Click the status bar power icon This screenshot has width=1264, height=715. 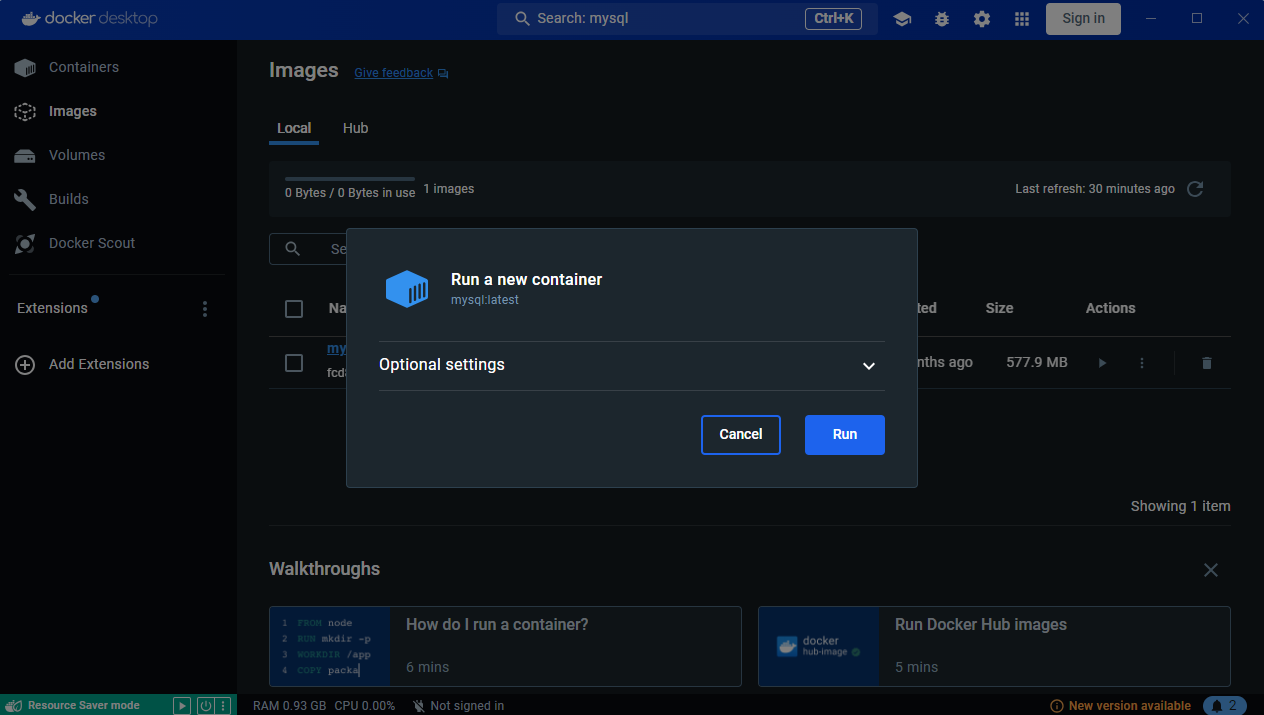[x=205, y=705]
